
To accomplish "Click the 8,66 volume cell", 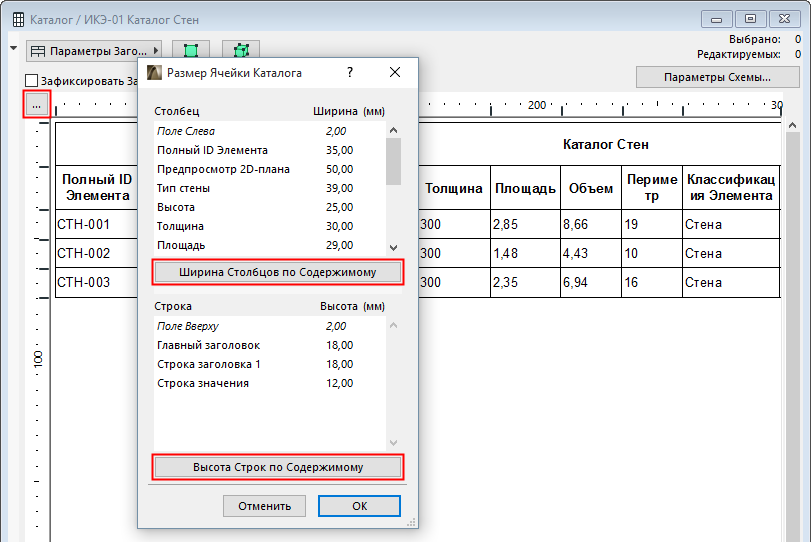I will [591, 224].
